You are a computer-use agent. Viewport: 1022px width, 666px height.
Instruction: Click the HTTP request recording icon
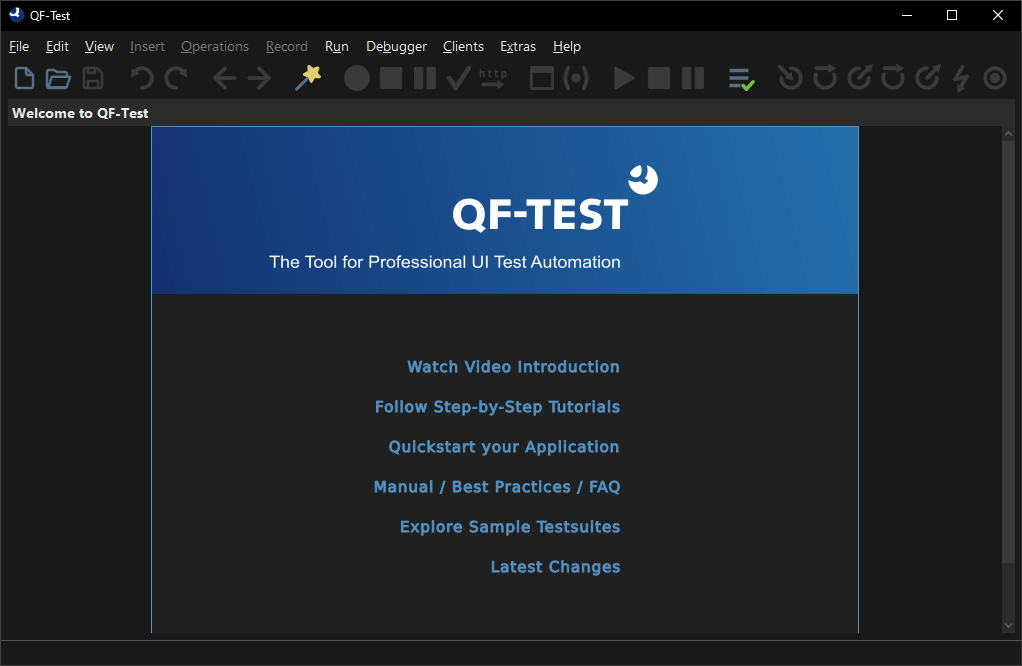pos(493,78)
